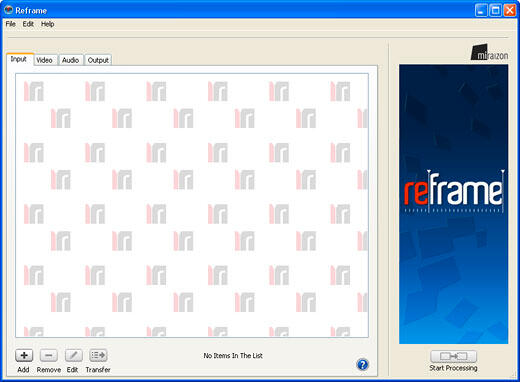This screenshot has width=520, height=382.
Task: Switch to the Audio tab
Action: [x=70, y=60]
